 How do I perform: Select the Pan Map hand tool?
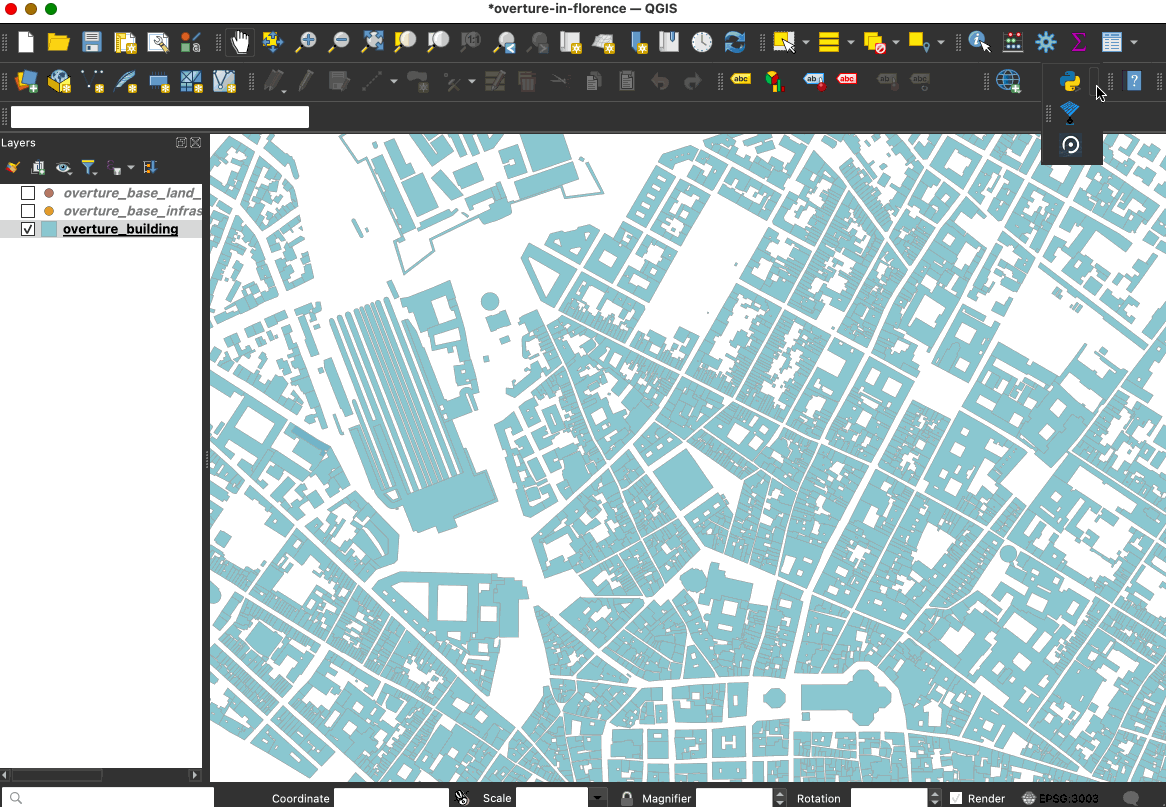coord(239,42)
